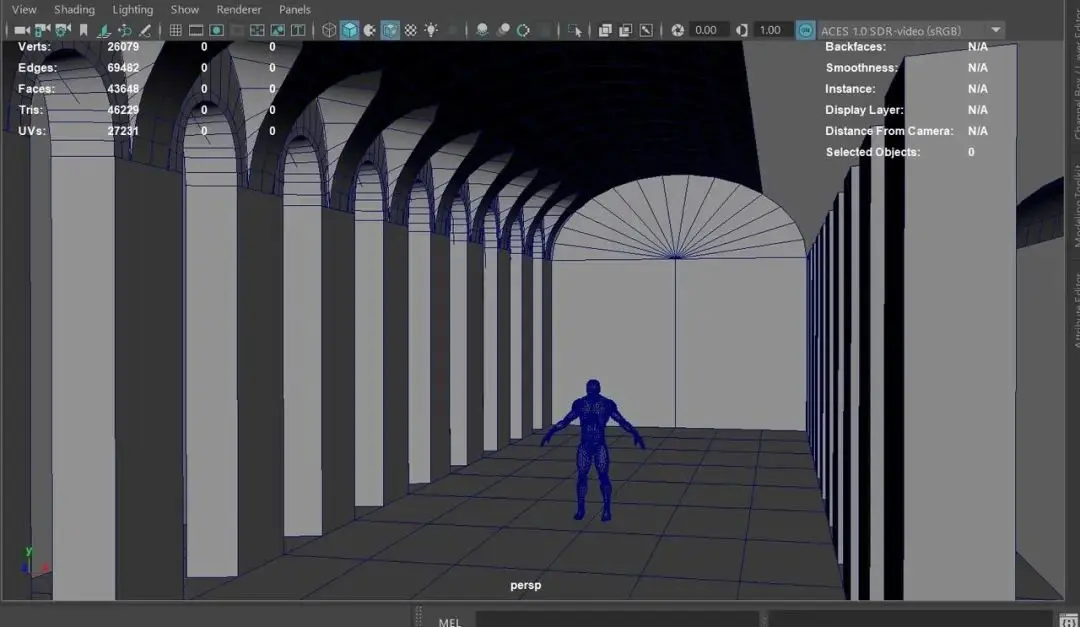Open the Renderer menu
The height and width of the screenshot is (627, 1080).
(x=239, y=10)
